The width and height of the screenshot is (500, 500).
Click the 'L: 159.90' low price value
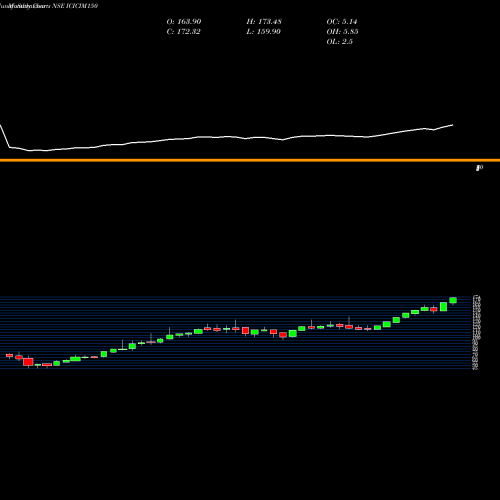263,32
